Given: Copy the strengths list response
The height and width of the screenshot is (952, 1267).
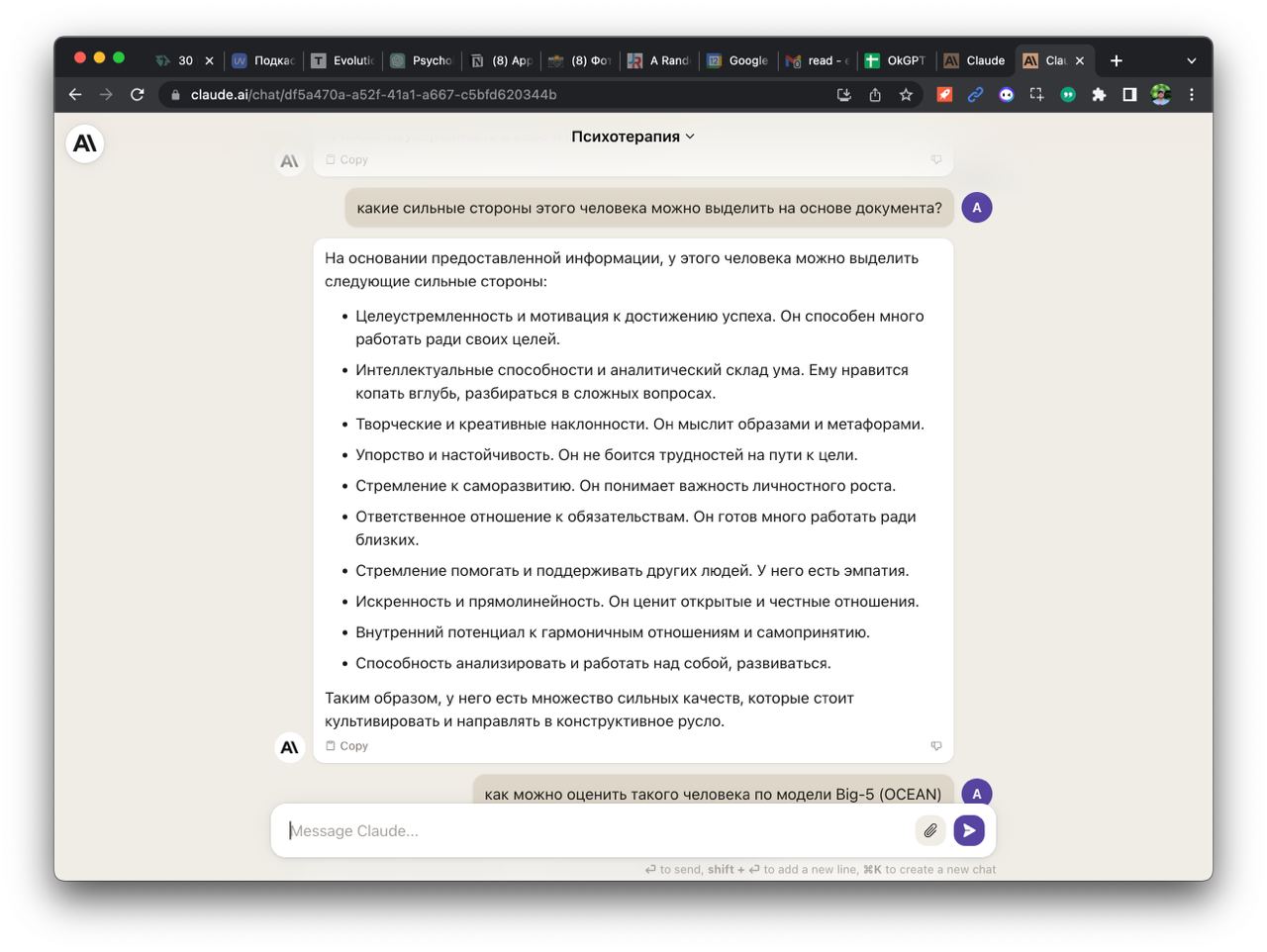Looking at the screenshot, I should [346, 746].
